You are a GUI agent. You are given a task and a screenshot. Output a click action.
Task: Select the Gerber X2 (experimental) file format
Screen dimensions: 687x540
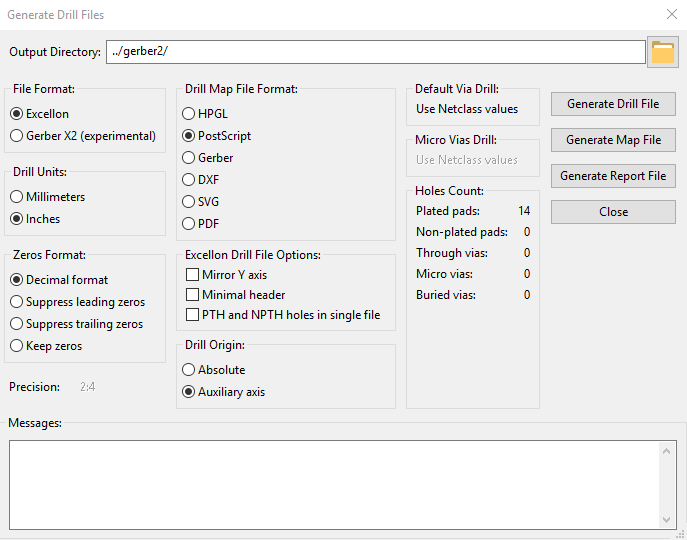coord(17,136)
